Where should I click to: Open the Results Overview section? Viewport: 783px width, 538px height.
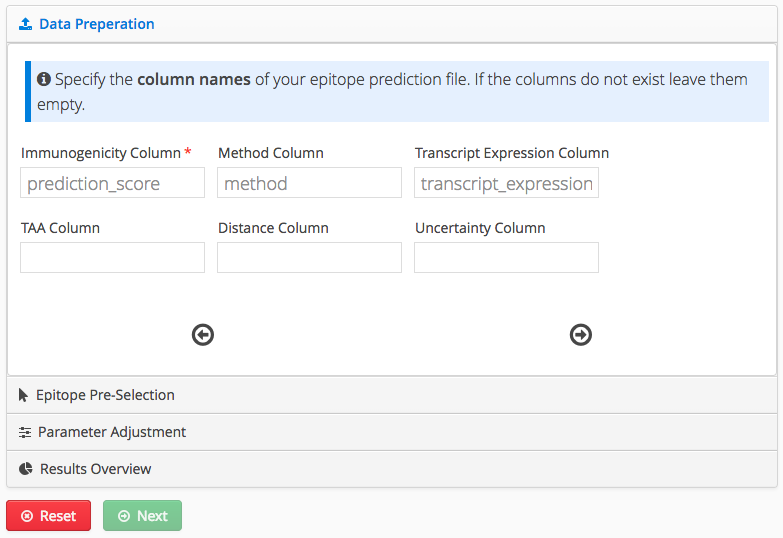tap(96, 469)
